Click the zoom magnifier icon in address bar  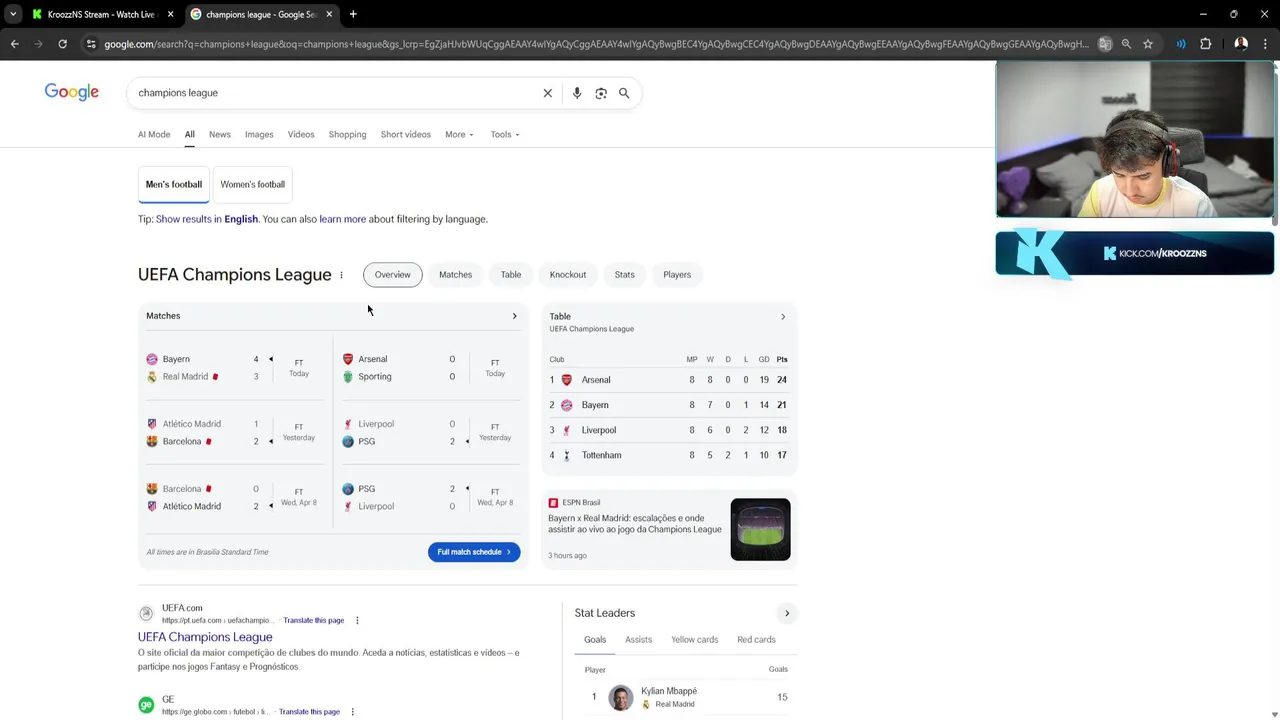click(x=1126, y=44)
